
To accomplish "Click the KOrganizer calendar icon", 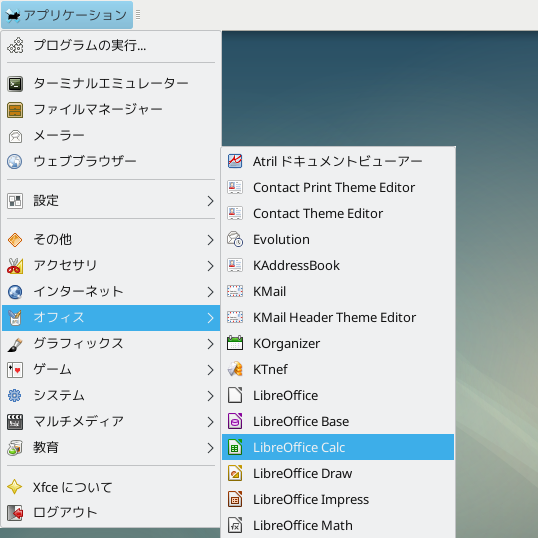I will [x=235, y=343].
